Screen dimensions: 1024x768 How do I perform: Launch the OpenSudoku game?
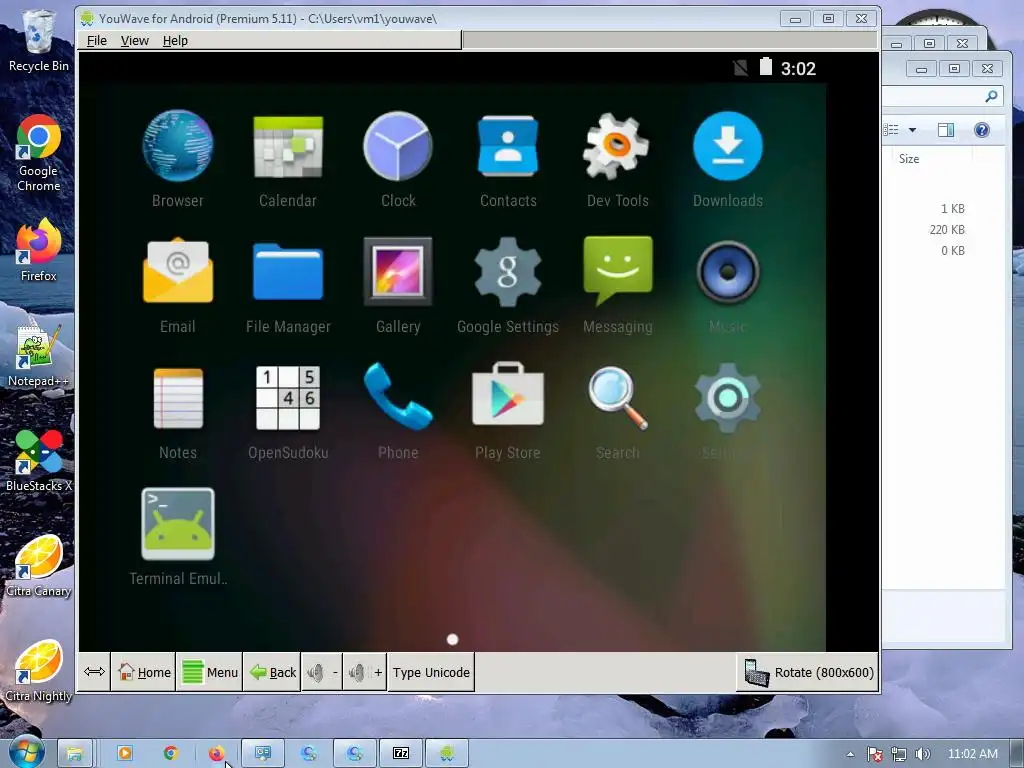pos(288,398)
